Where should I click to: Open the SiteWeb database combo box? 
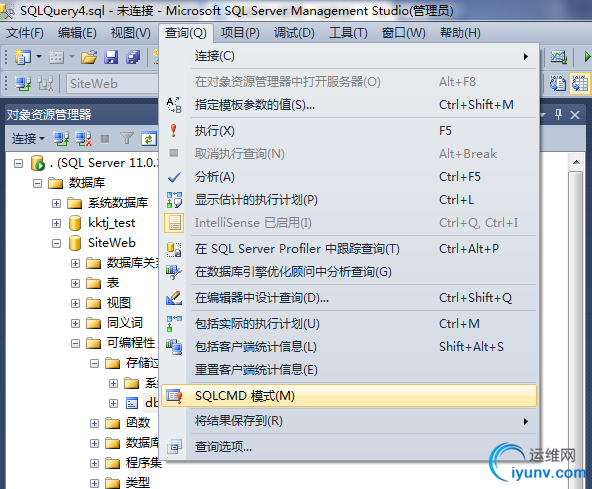point(113,83)
